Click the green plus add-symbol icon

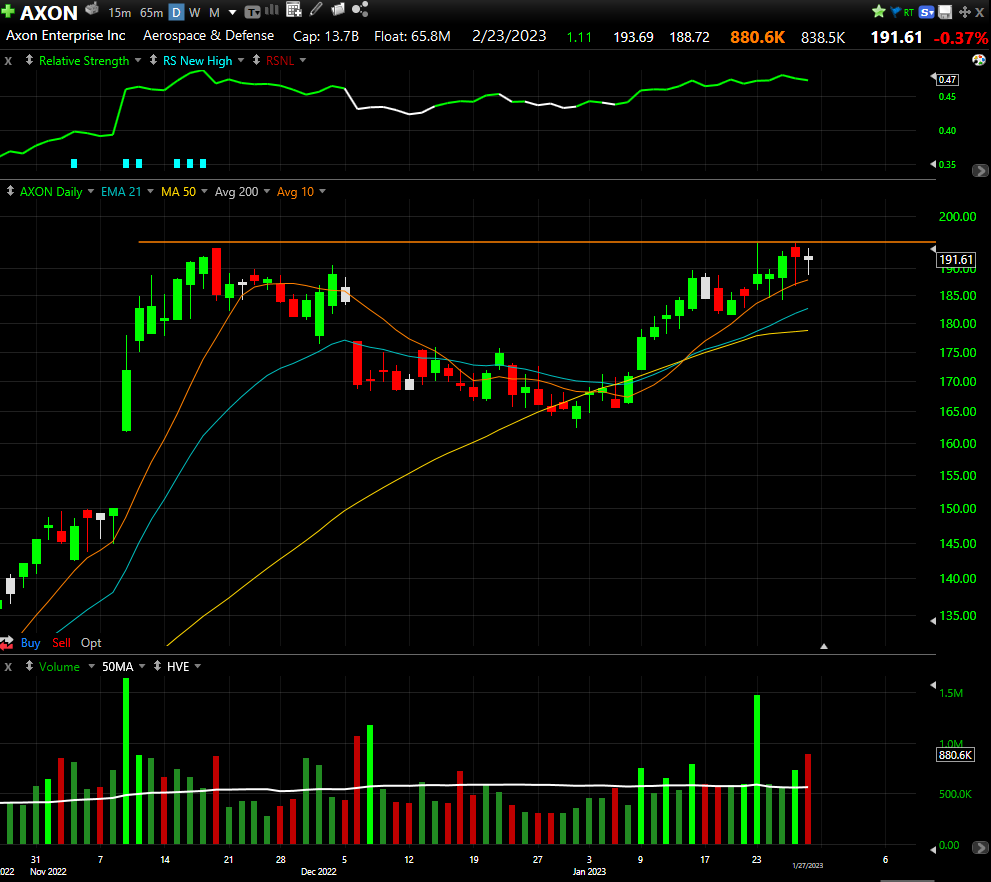point(8,11)
